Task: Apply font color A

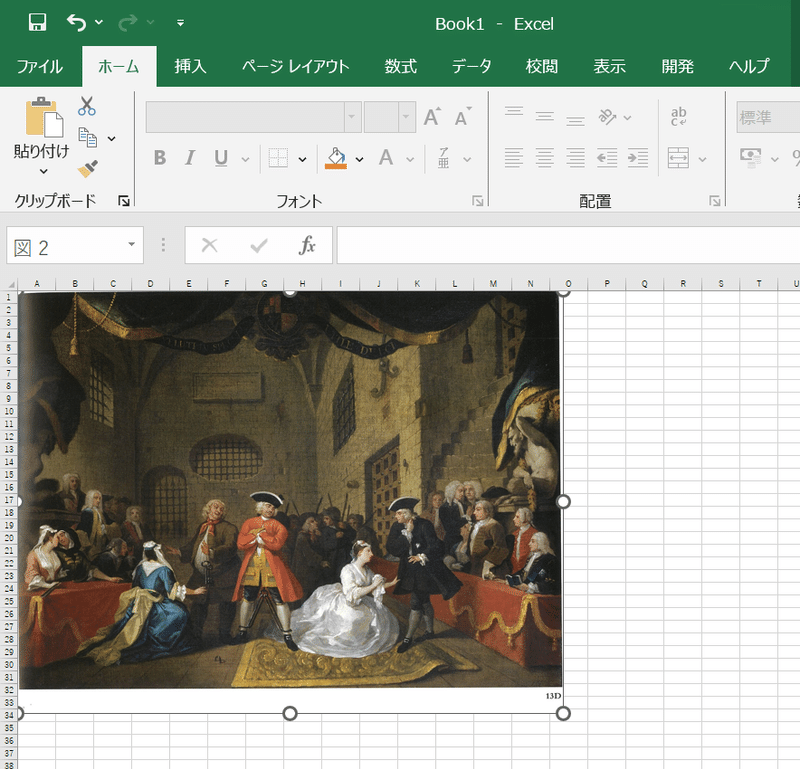Action: point(386,158)
